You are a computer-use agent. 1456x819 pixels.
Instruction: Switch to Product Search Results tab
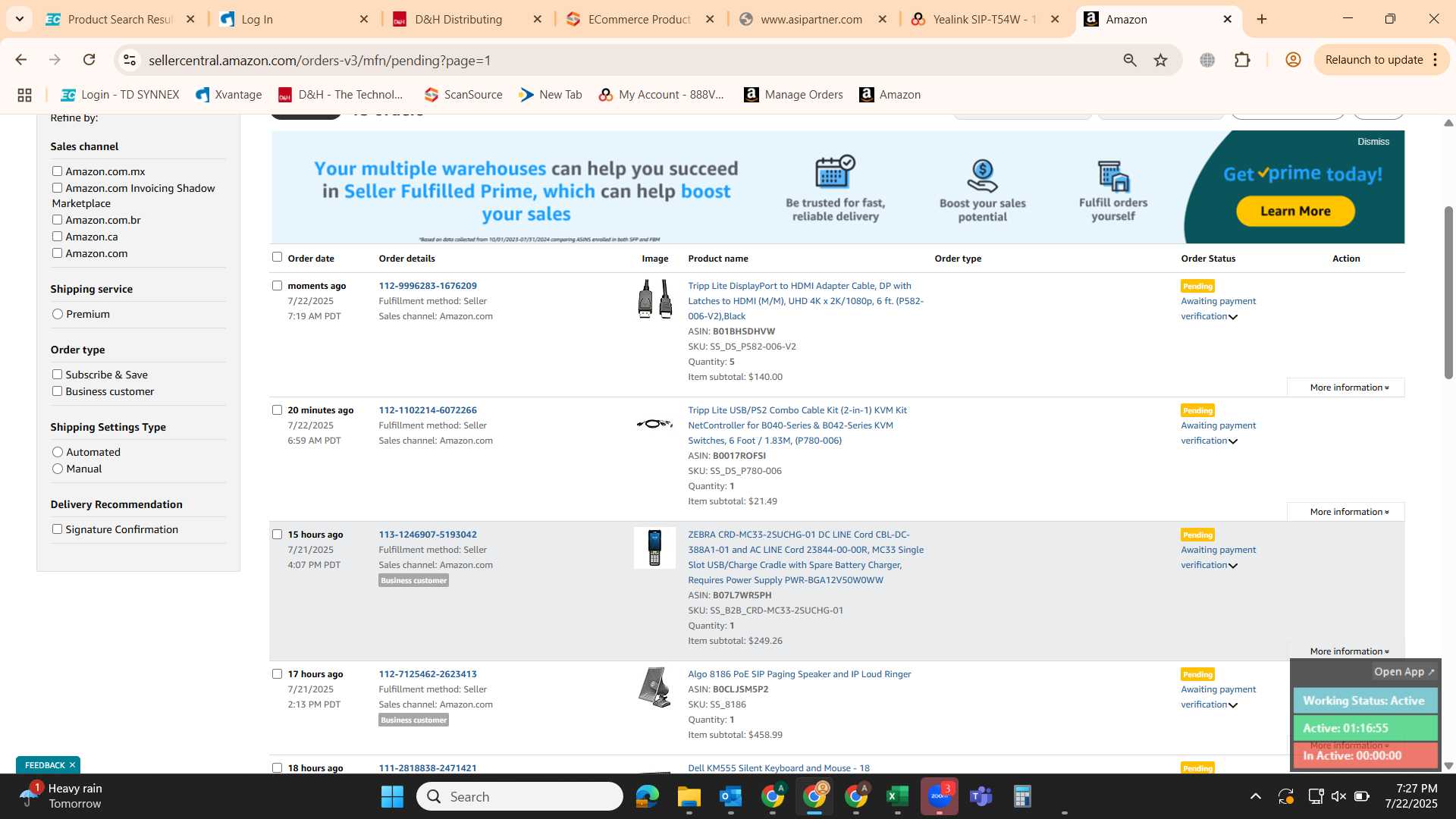[120, 19]
